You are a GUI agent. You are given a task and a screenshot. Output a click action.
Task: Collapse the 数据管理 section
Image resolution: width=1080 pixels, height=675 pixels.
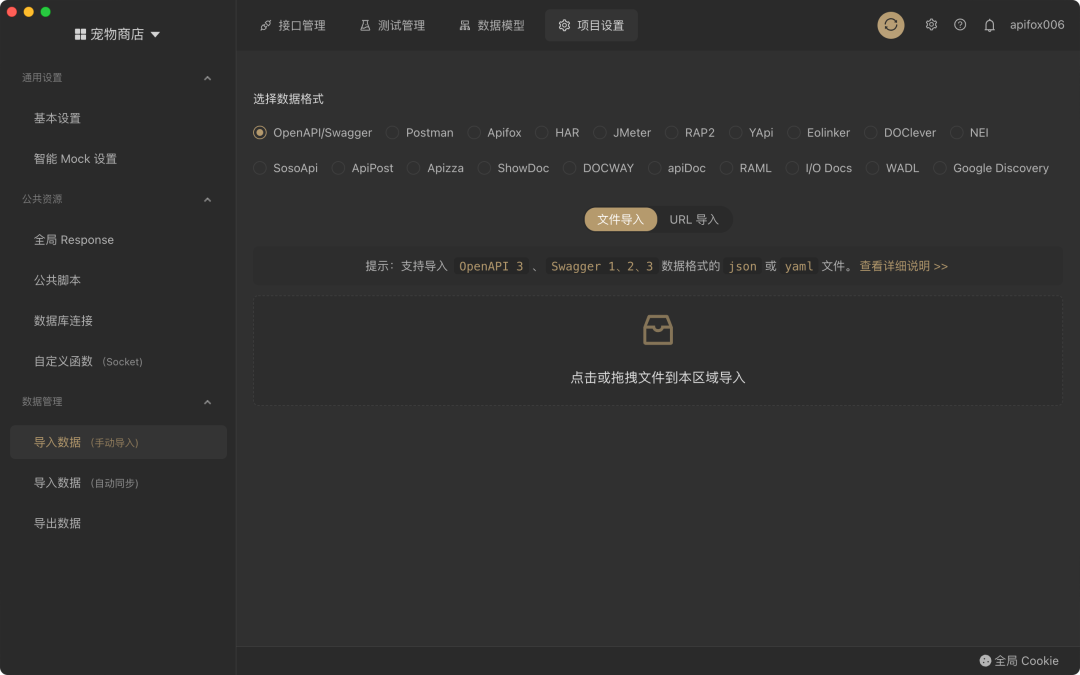(x=207, y=402)
